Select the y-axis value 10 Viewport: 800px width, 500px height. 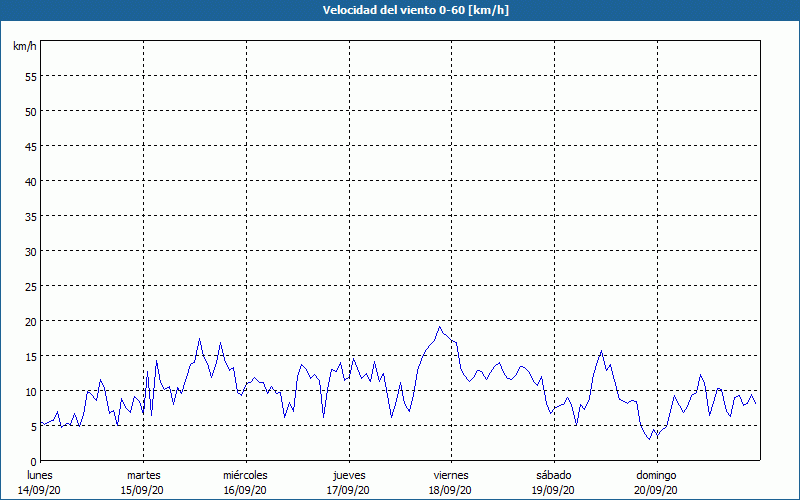(31, 392)
